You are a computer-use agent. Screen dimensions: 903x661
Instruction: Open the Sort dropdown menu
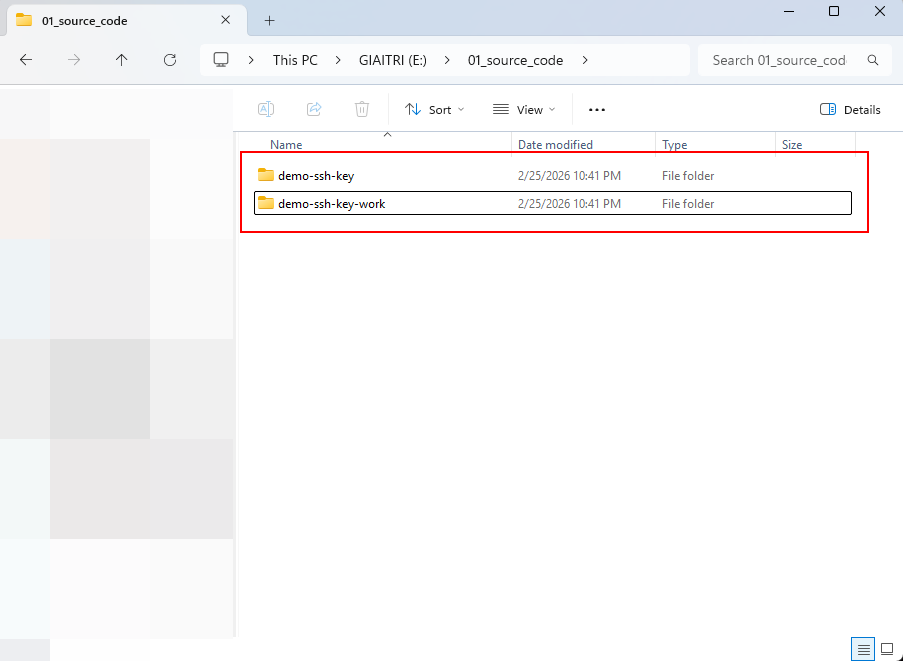point(434,109)
